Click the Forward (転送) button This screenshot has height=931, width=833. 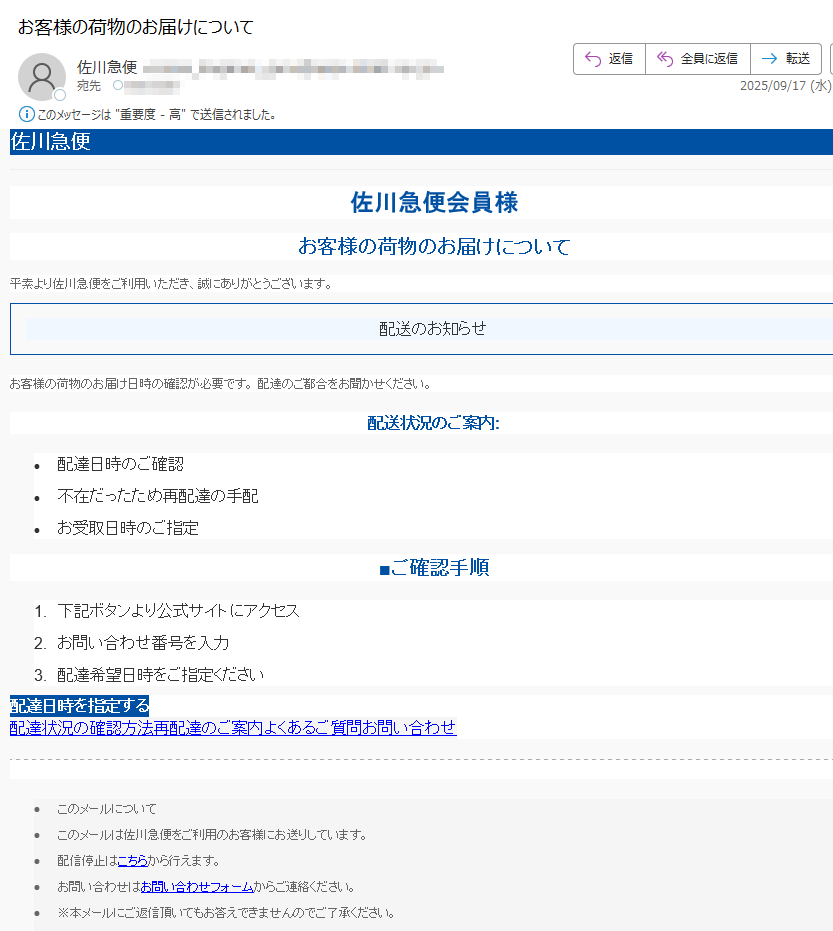click(x=786, y=59)
